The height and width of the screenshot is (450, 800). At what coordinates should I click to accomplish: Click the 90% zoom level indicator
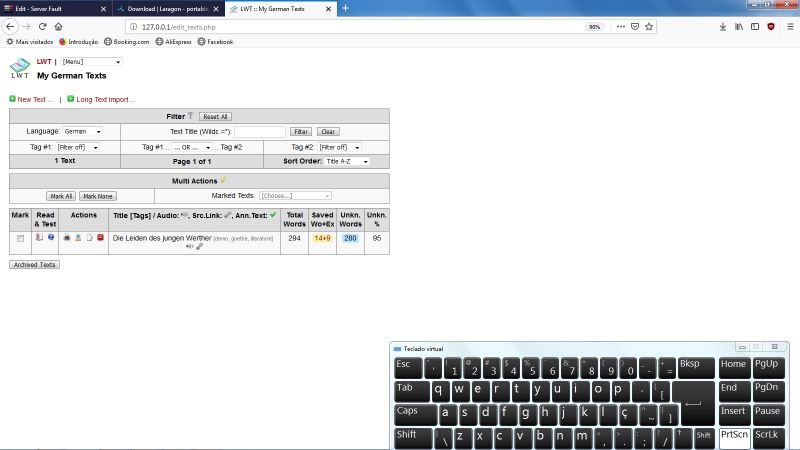pyautogui.click(x=594, y=27)
